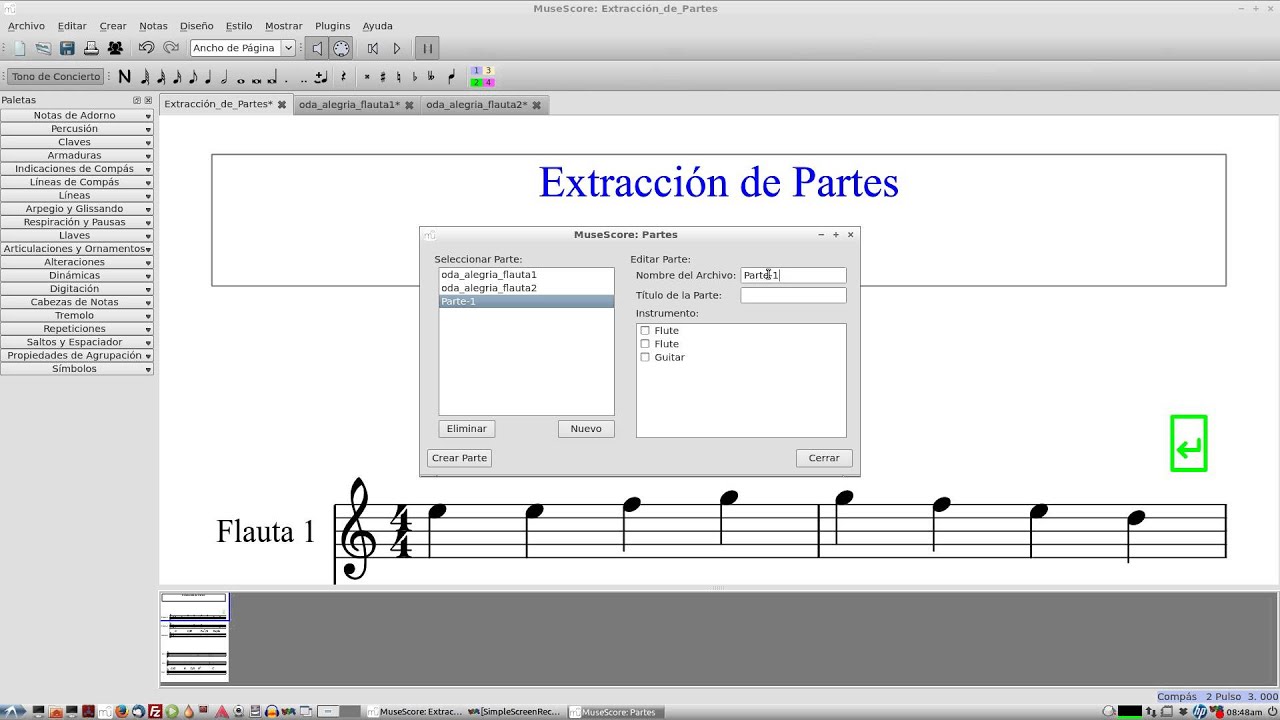Click the Crear Parte button

pos(459,458)
